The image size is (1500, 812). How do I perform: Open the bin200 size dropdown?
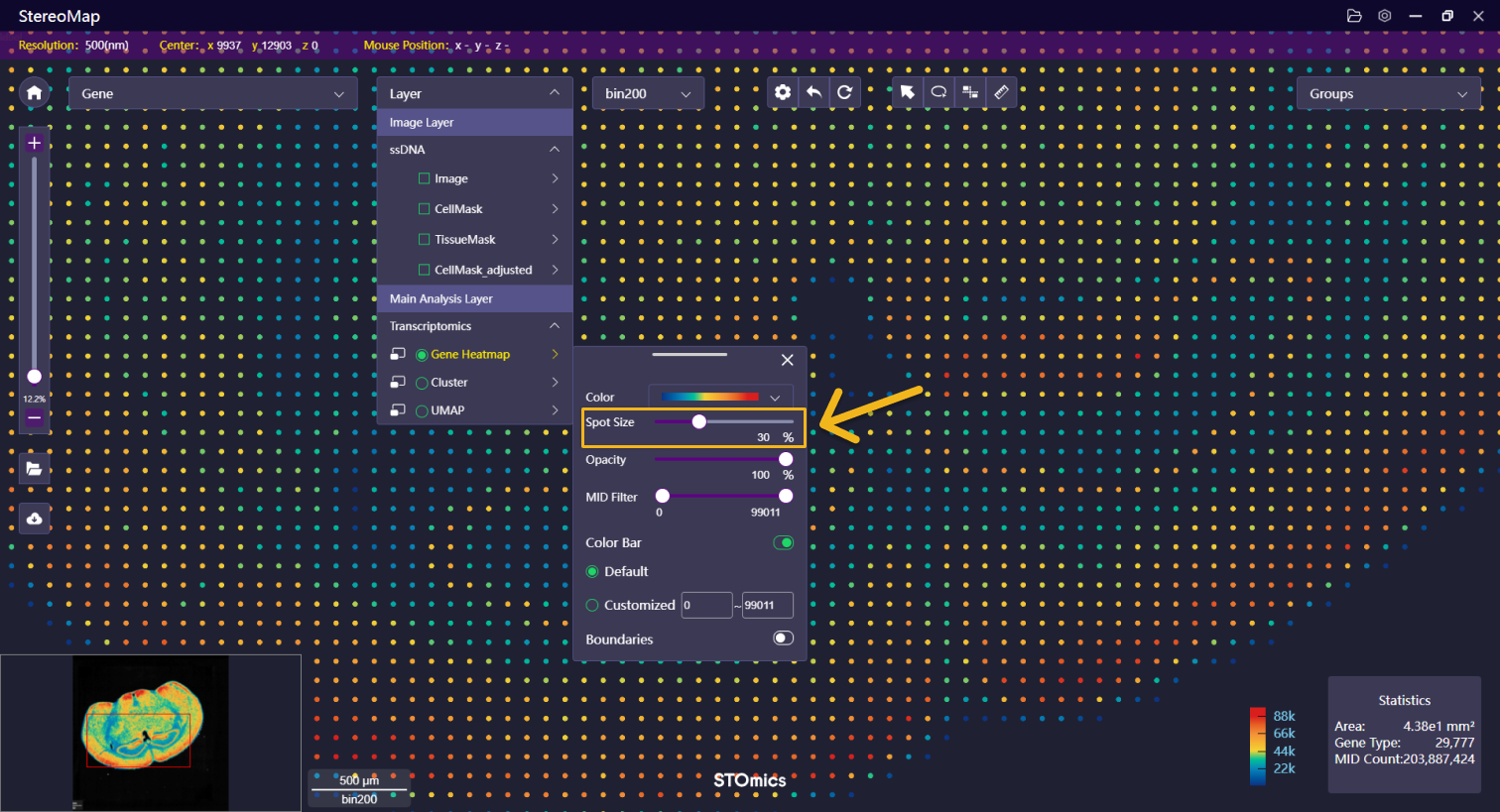point(648,93)
